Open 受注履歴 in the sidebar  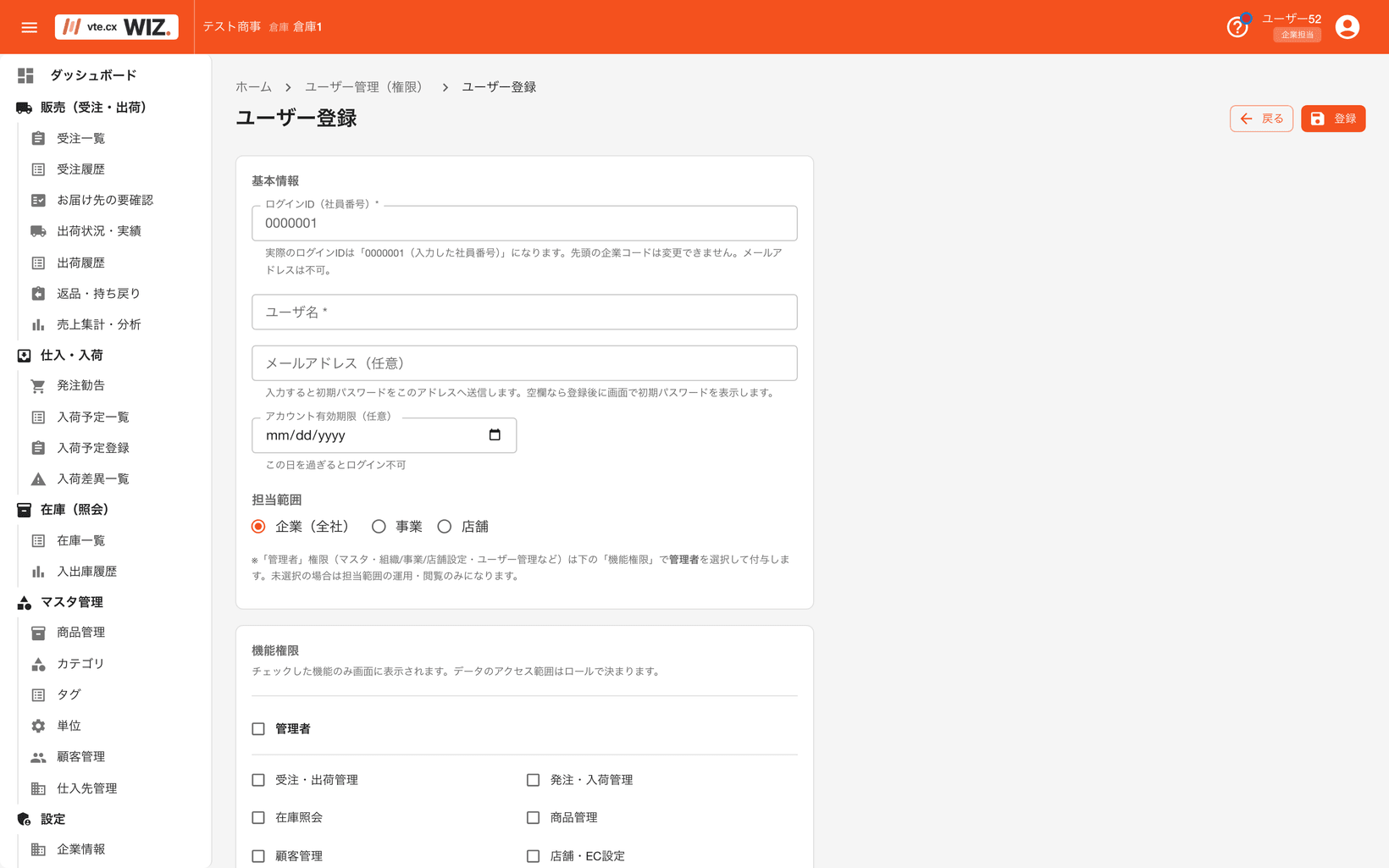point(80,169)
